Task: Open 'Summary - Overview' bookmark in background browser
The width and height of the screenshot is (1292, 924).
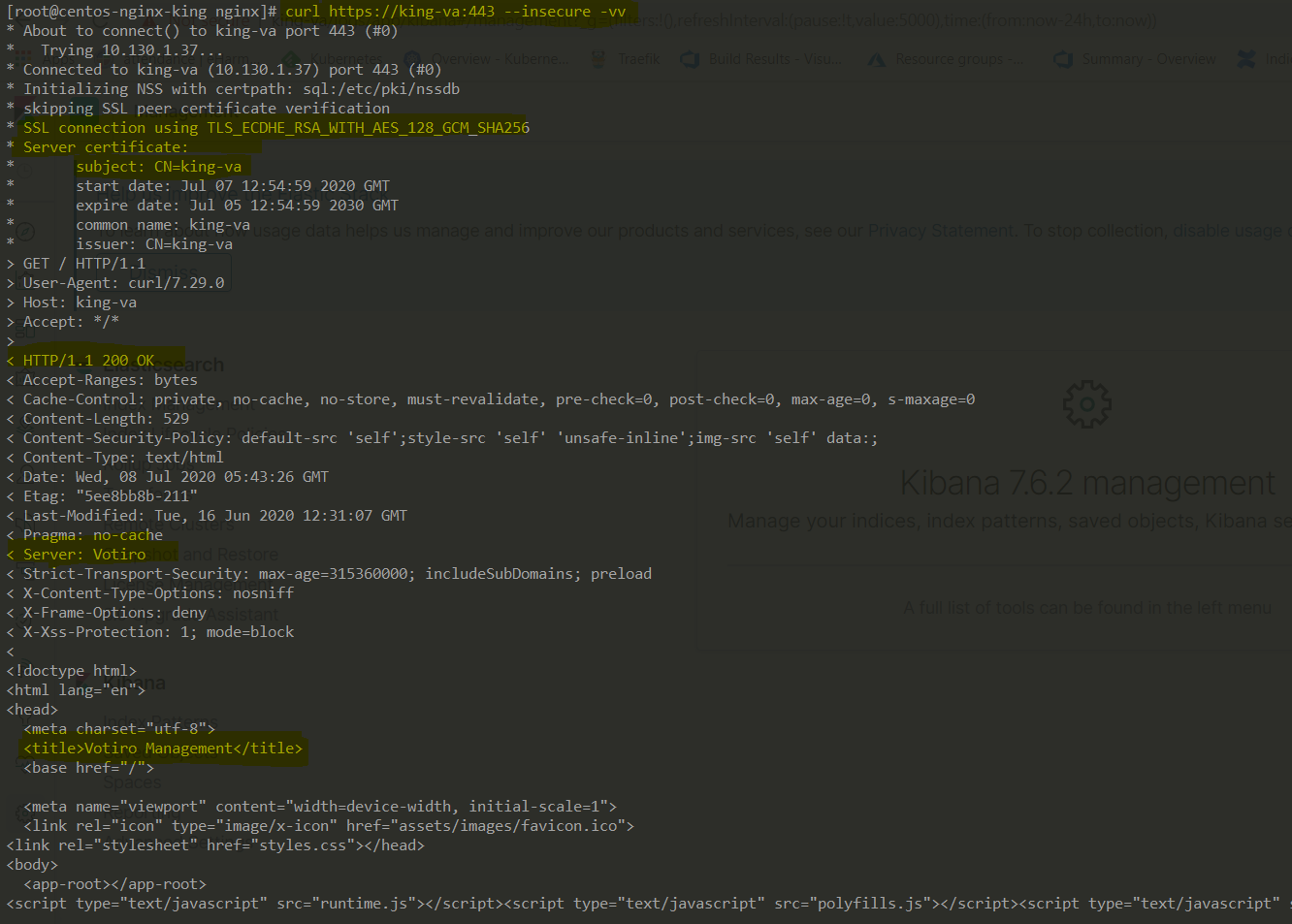Action: coord(1136,59)
